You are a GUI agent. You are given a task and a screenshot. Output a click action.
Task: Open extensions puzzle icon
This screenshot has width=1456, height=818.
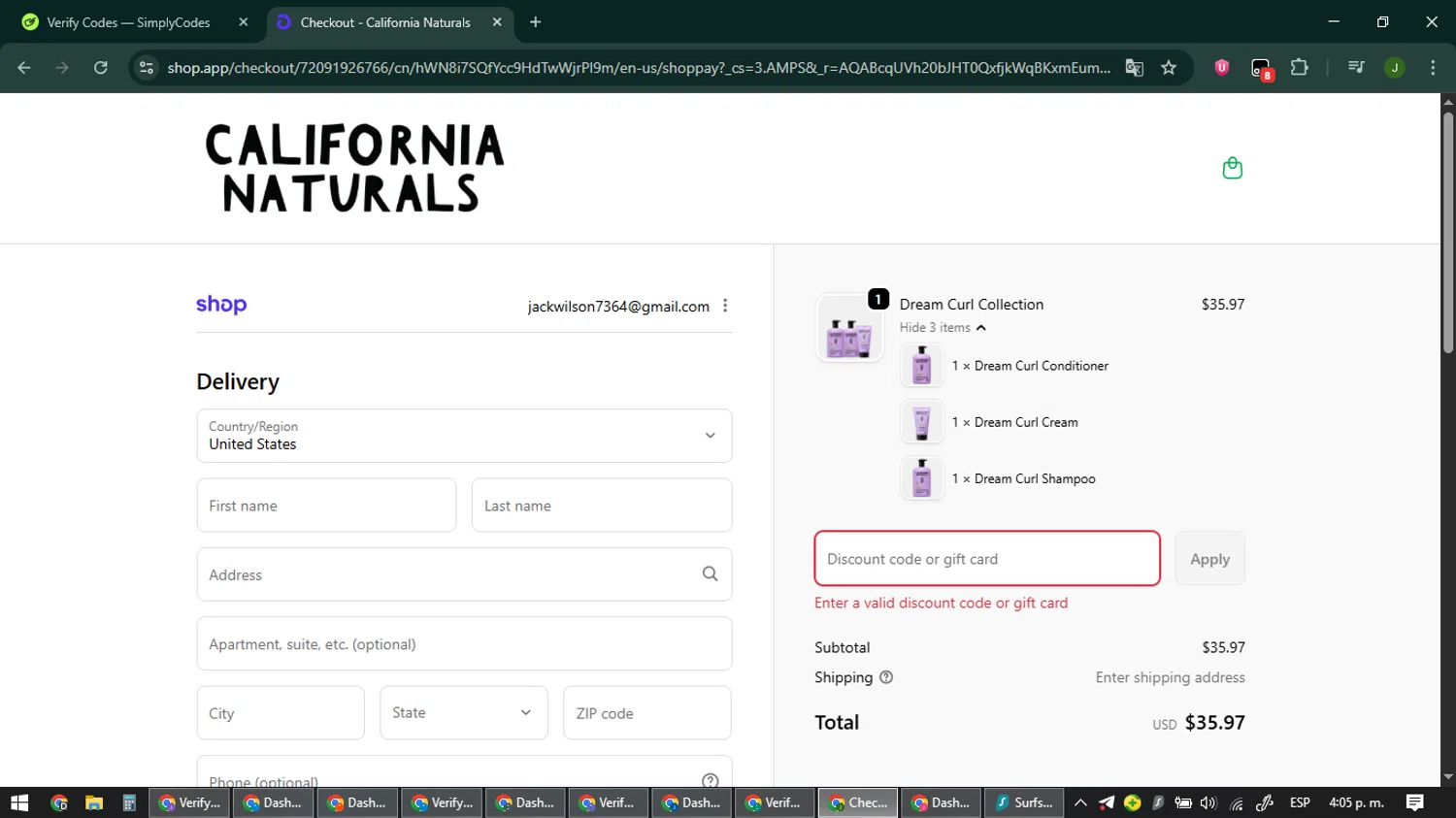click(1299, 67)
